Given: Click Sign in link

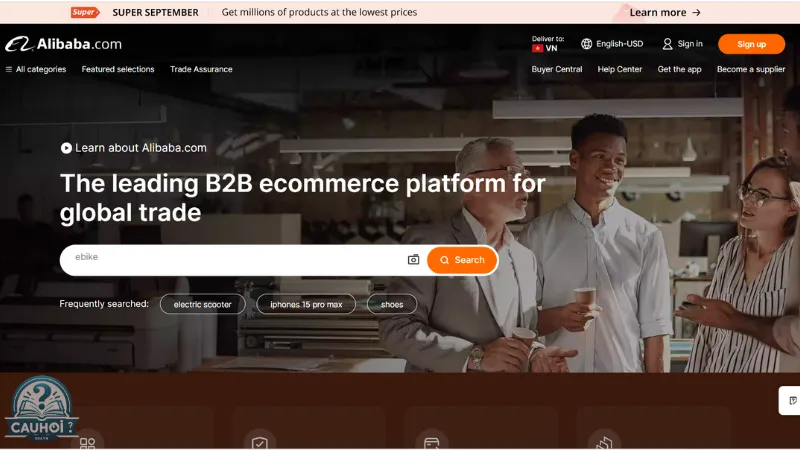Looking at the screenshot, I should [690, 44].
